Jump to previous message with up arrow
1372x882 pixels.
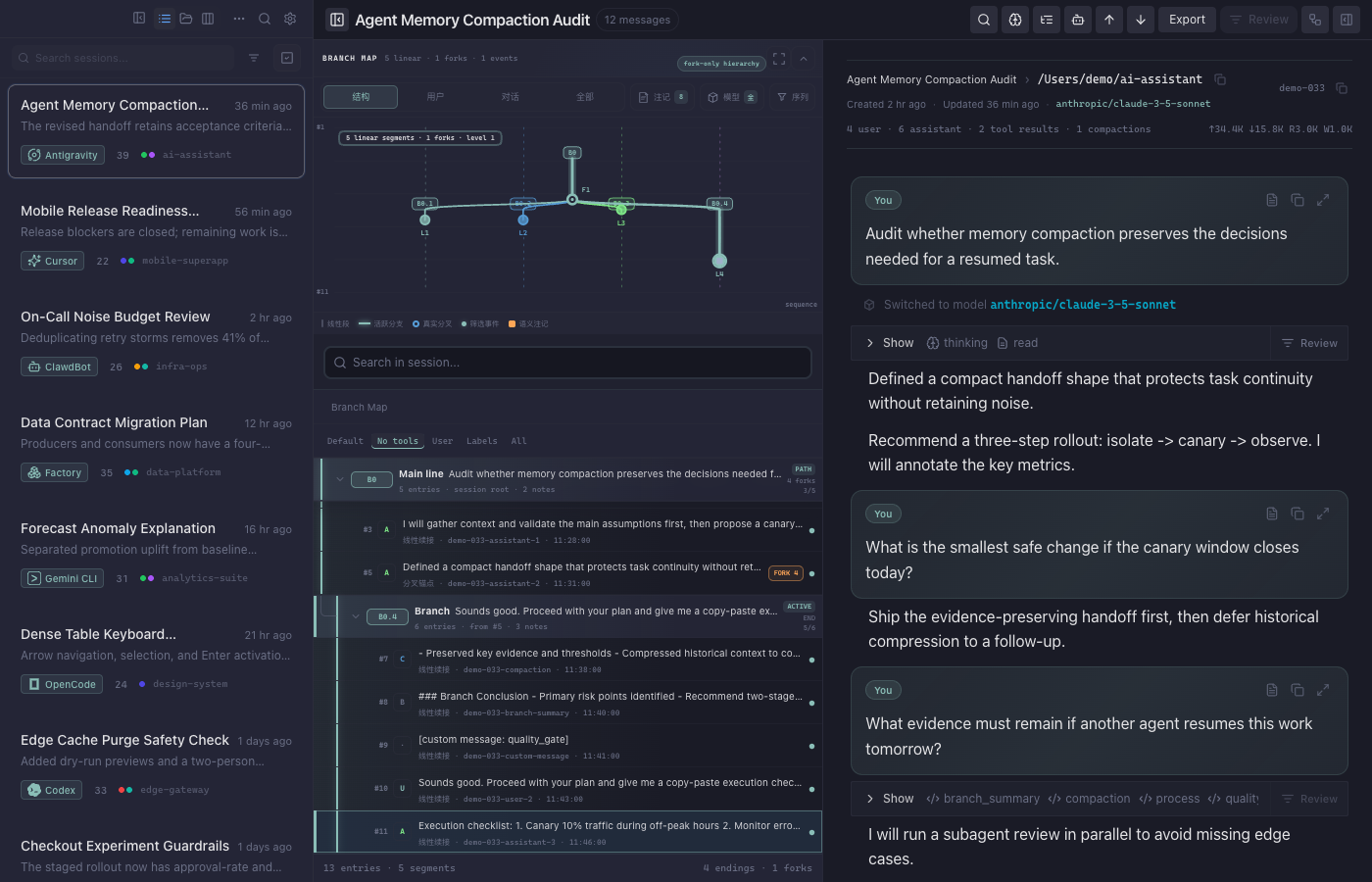(x=1109, y=20)
